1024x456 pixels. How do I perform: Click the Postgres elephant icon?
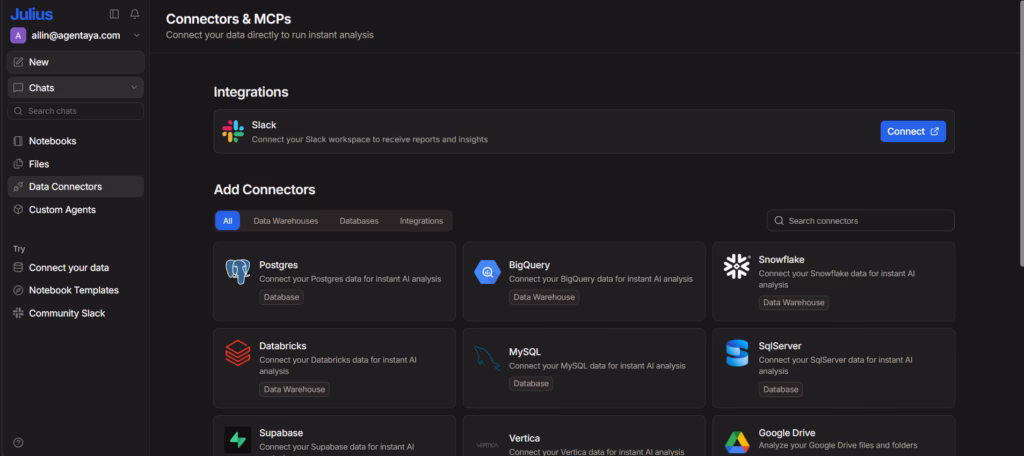coord(238,271)
